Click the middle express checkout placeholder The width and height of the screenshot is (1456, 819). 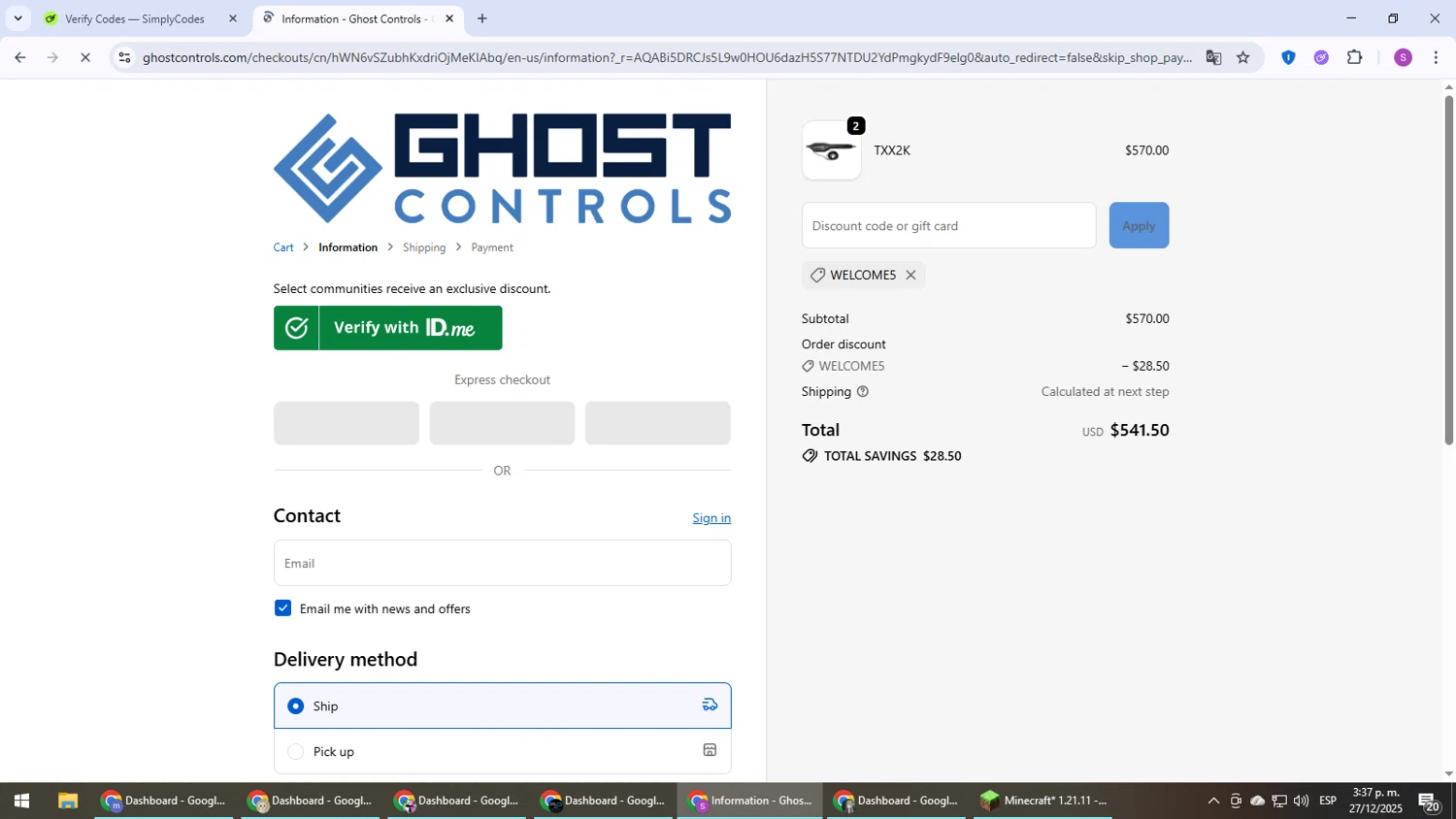tap(502, 423)
